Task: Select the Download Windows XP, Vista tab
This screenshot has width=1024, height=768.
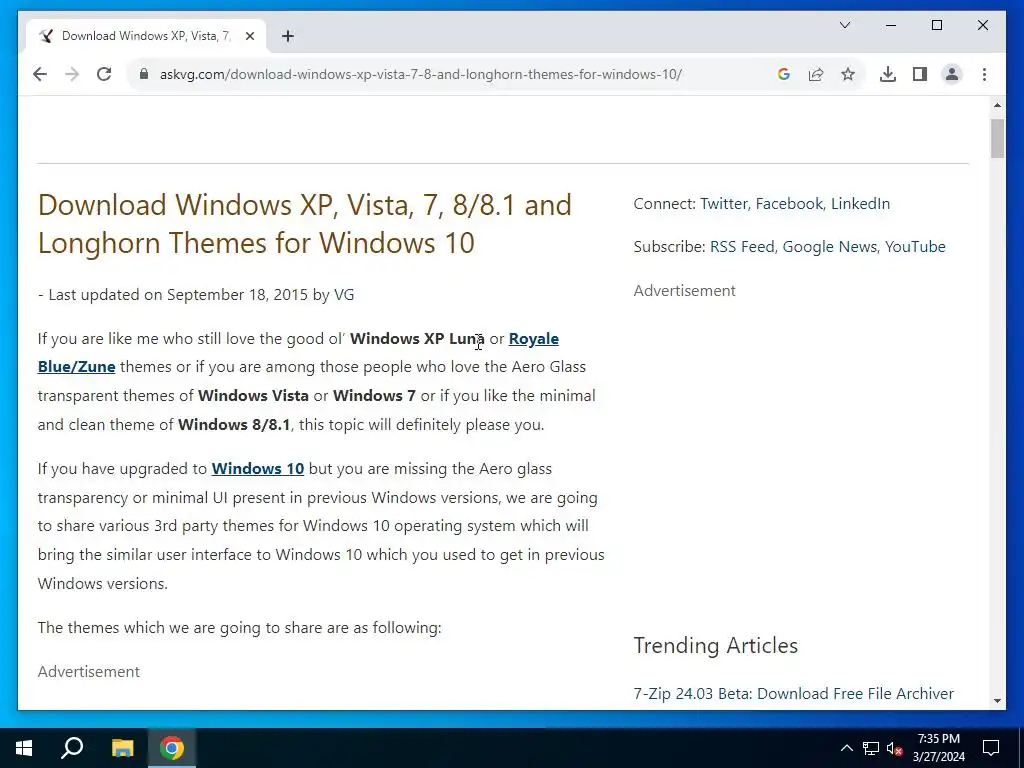Action: click(146, 36)
